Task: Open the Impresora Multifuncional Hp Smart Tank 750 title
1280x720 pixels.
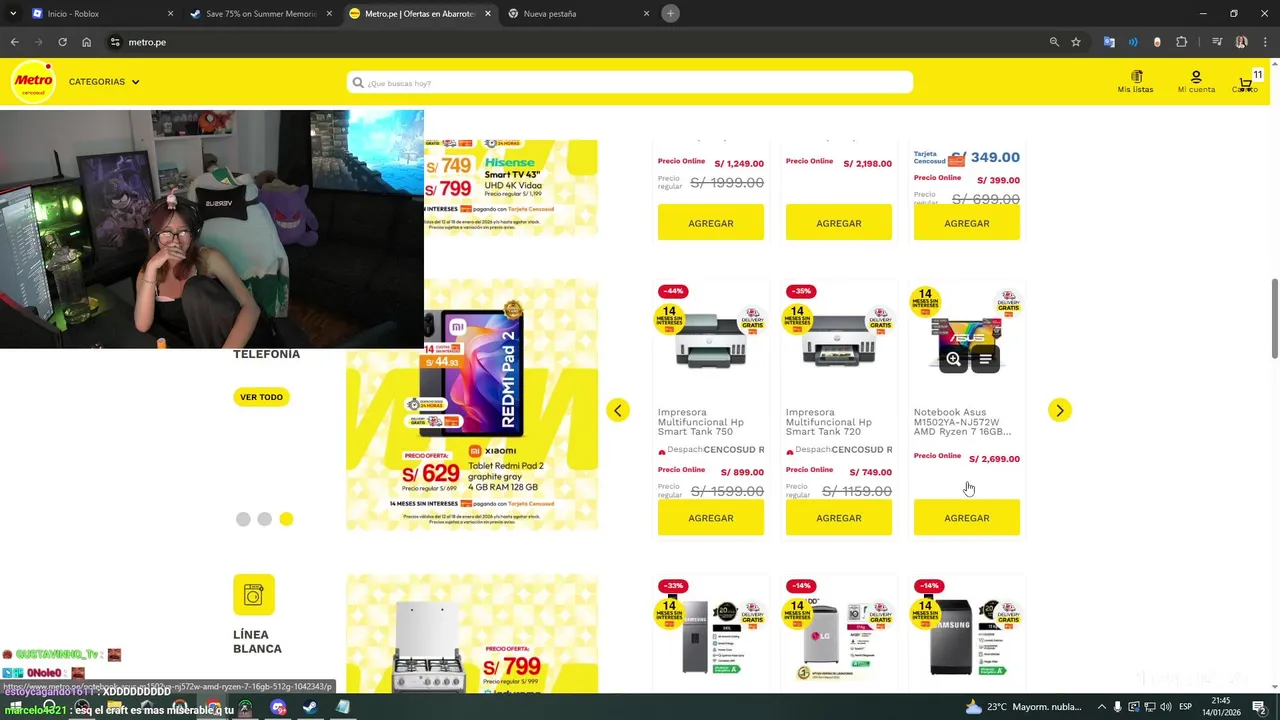Action: (701, 422)
